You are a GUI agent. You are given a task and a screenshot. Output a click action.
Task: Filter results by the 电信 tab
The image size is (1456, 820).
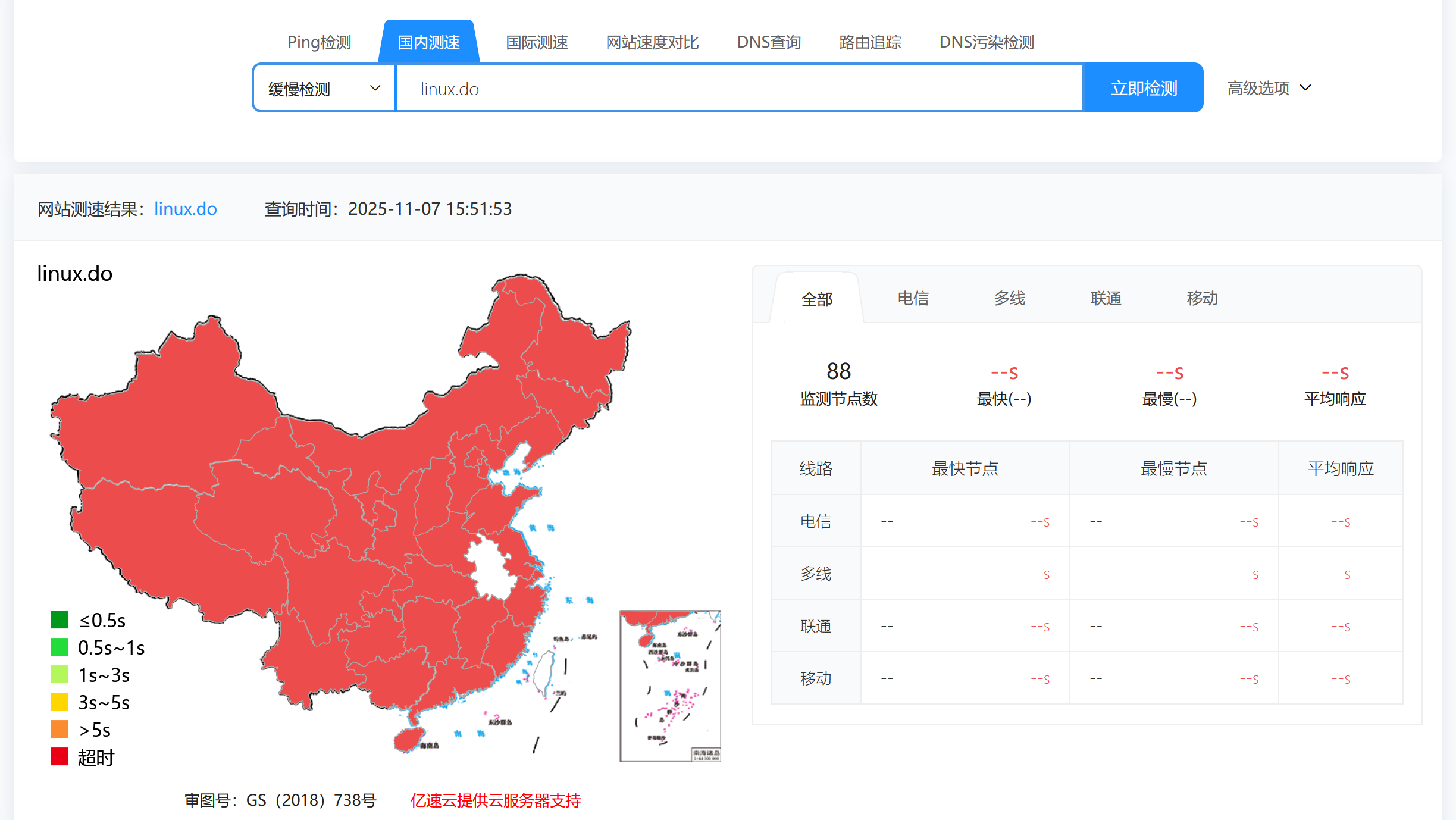tap(913, 298)
